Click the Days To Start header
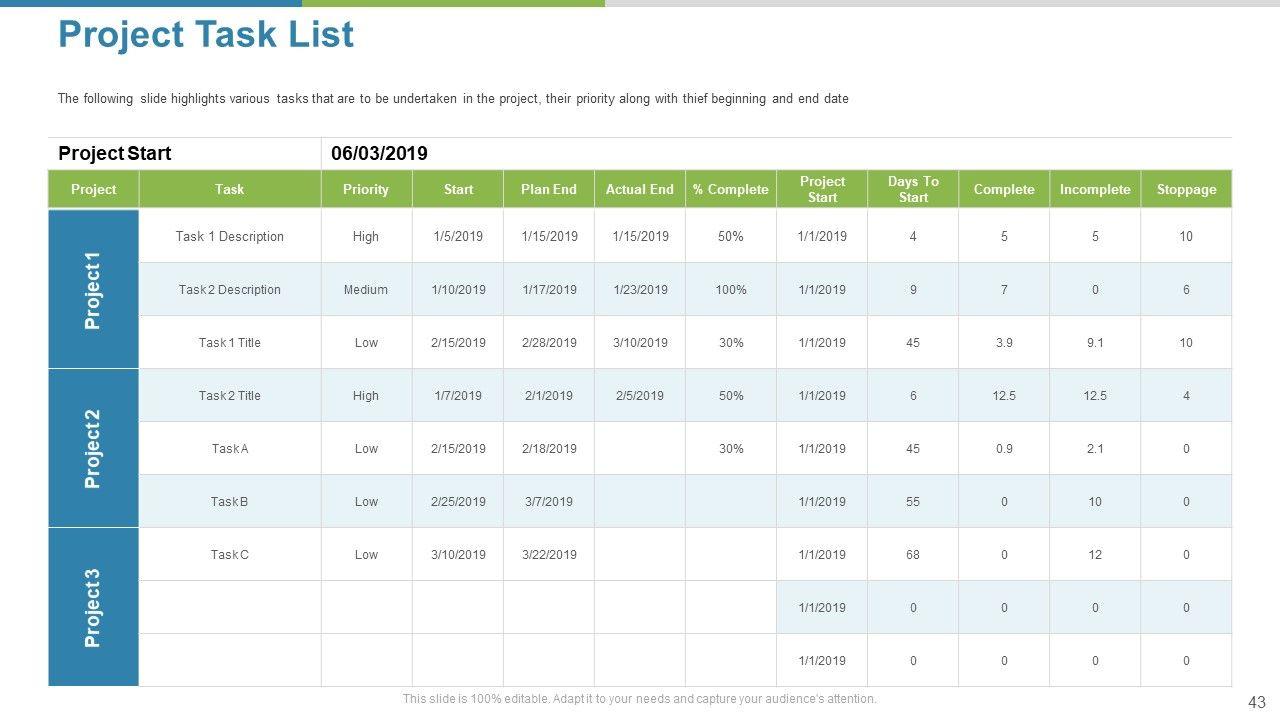 click(x=913, y=189)
